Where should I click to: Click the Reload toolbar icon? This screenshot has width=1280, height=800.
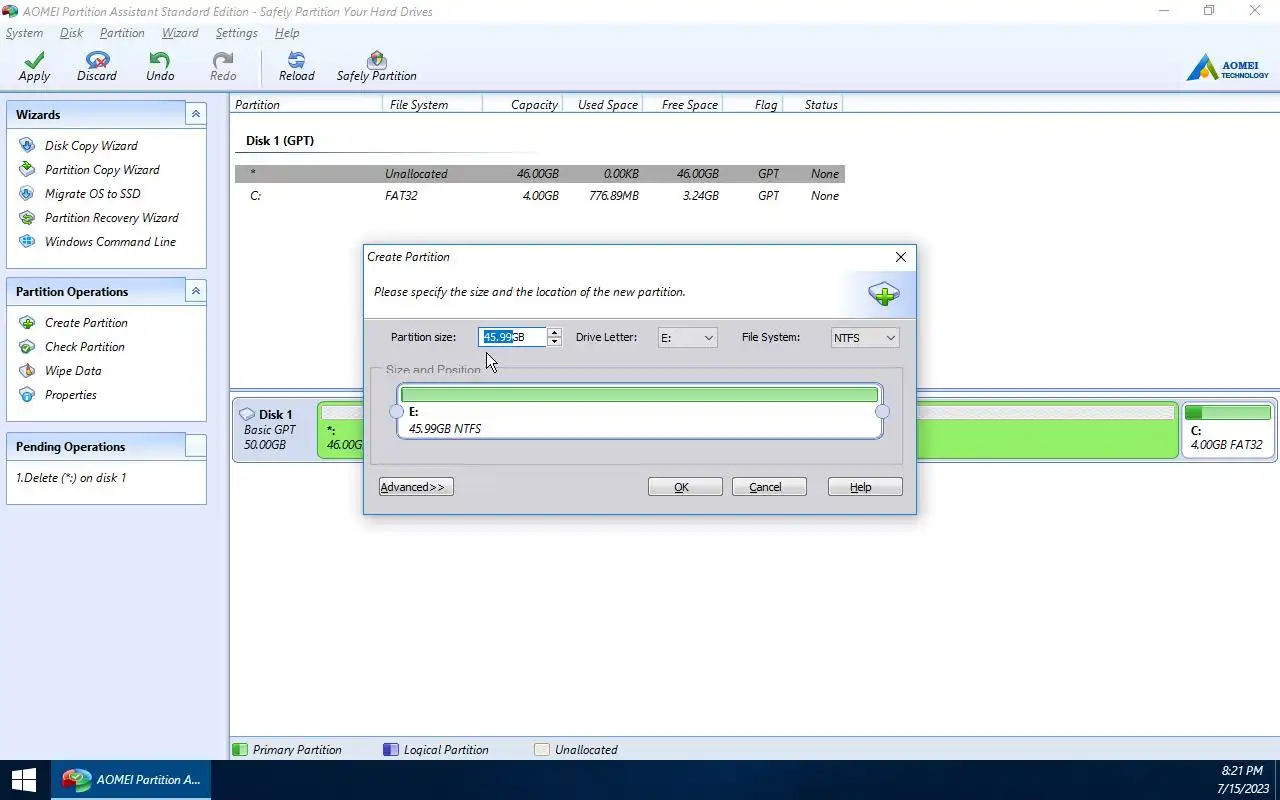[x=296, y=60]
